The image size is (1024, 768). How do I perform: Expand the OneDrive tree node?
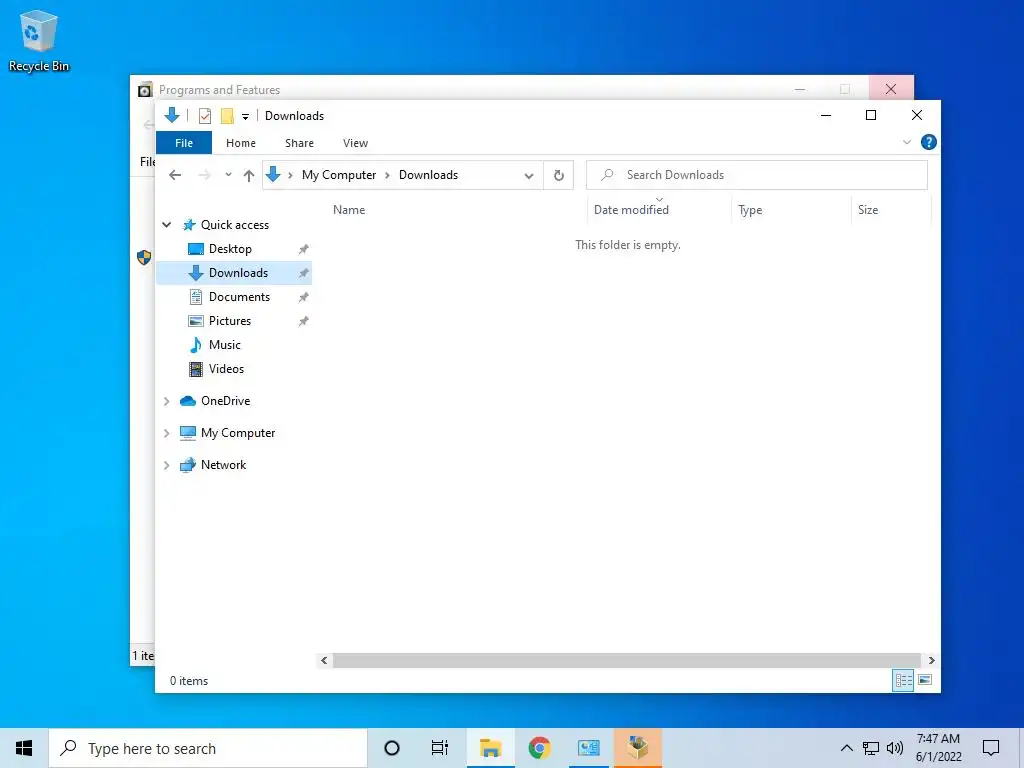167,401
